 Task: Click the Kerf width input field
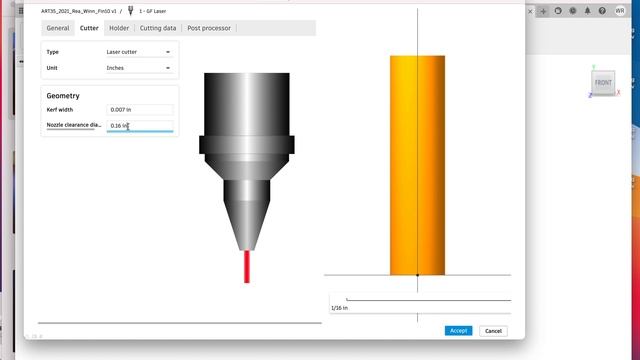click(x=140, y=109)
